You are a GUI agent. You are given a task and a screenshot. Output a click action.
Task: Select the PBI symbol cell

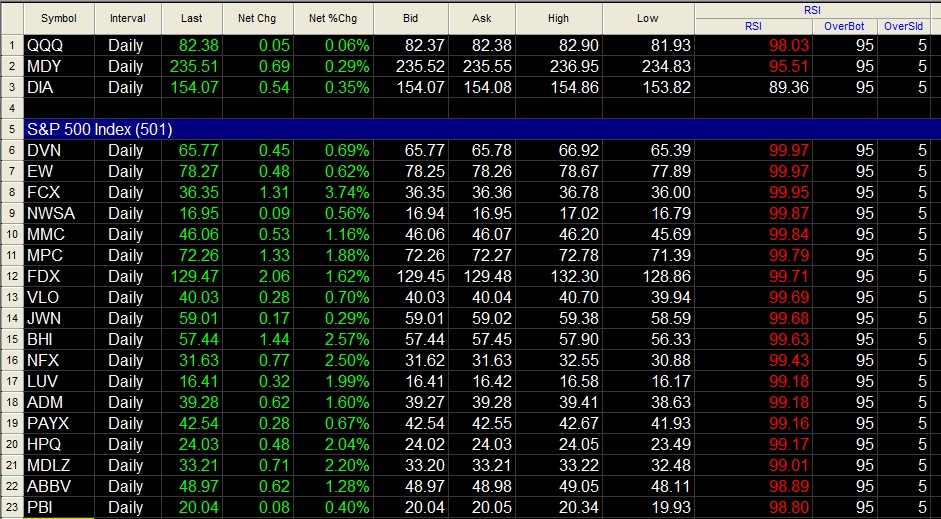pyautogui.click(x=59, y=507)
